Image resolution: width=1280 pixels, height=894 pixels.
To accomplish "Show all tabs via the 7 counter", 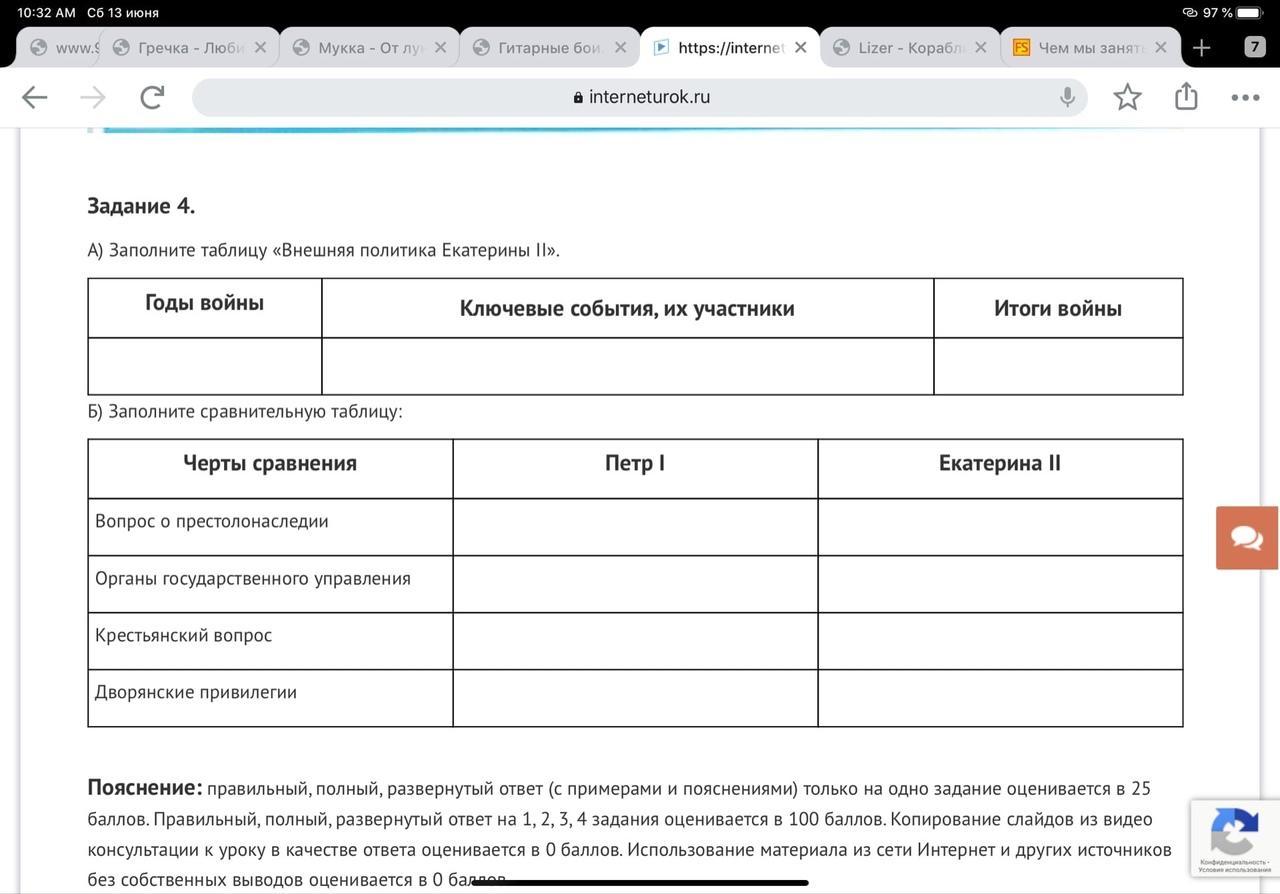I will click(x=1255, y=46).
